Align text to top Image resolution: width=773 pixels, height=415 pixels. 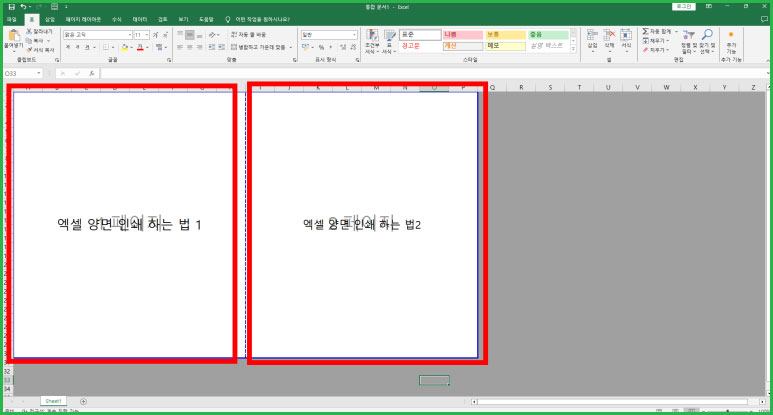[180, 35]
